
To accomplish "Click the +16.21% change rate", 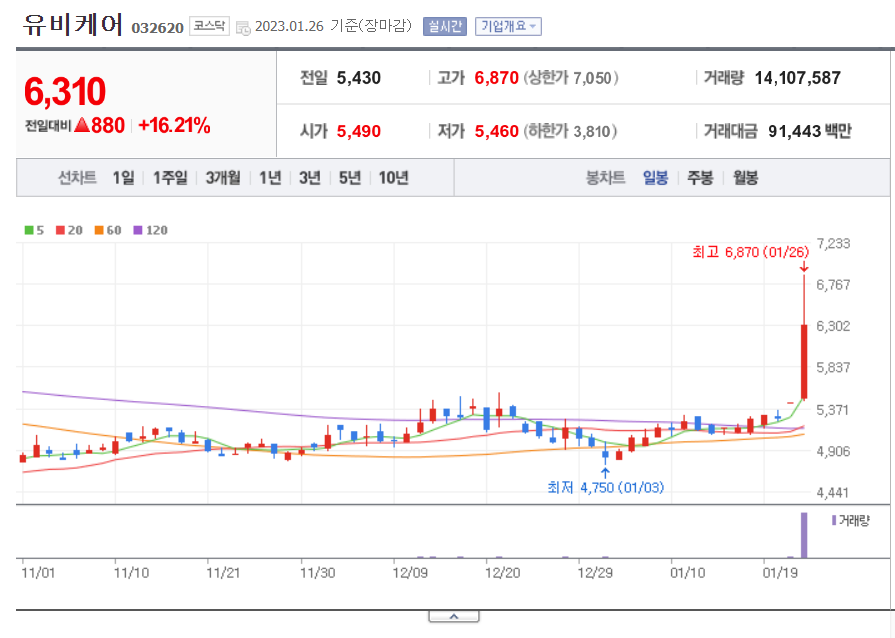I will (x=174, y=126).
